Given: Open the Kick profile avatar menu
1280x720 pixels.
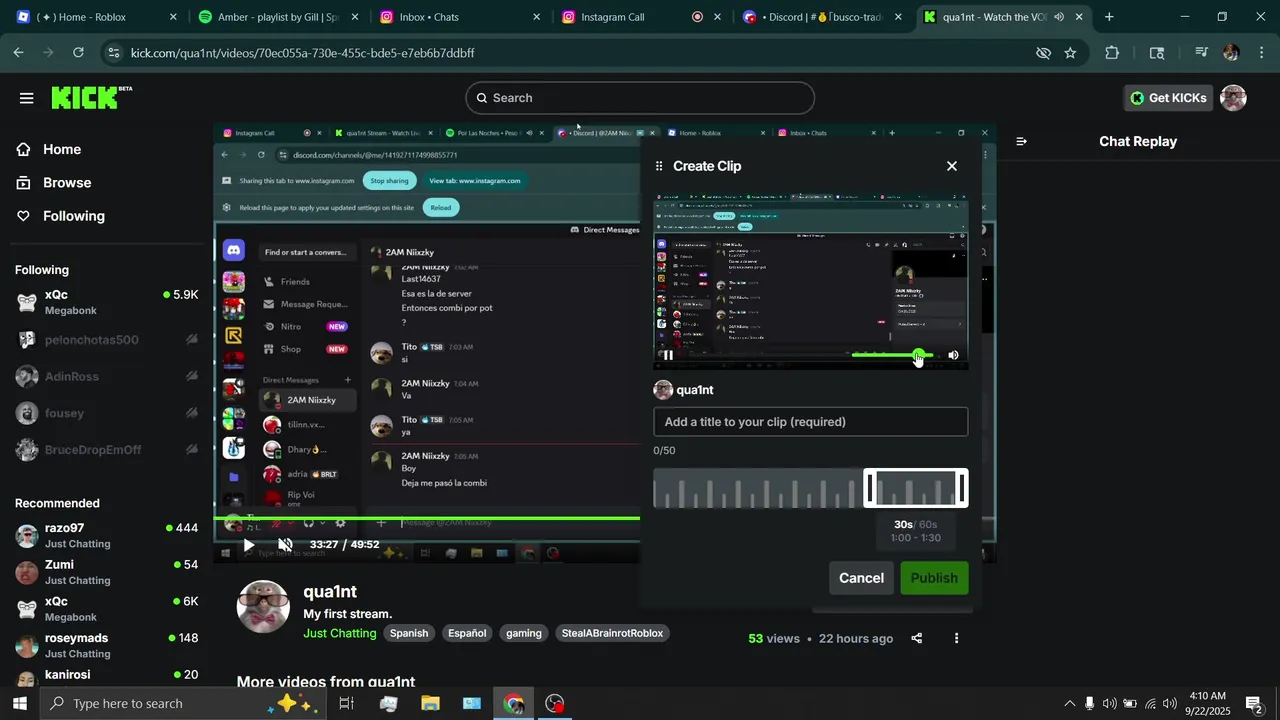Looking at the screenshot, I should point(1234,98).
